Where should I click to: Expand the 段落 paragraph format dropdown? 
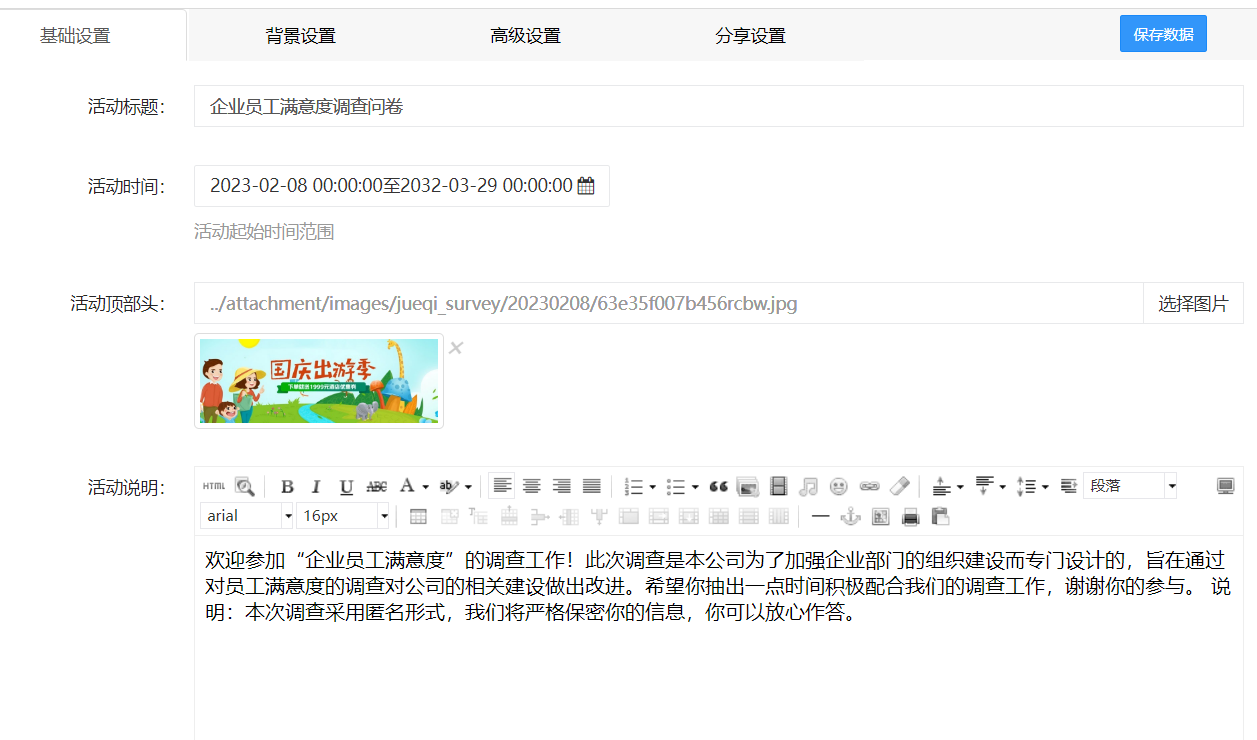click(1130, 486)
